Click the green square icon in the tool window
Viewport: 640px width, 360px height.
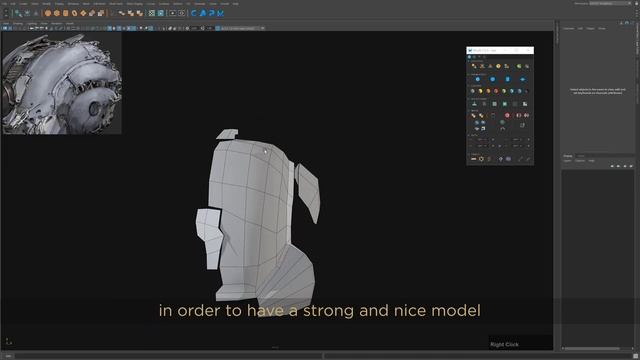click(504, 104)
